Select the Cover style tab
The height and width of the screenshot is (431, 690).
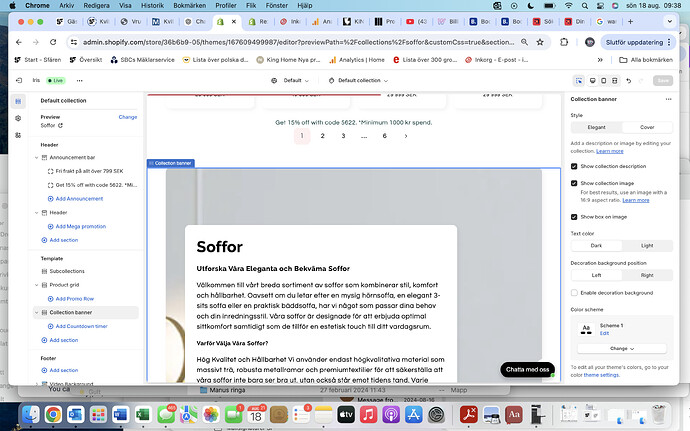[x=647, y=127]
